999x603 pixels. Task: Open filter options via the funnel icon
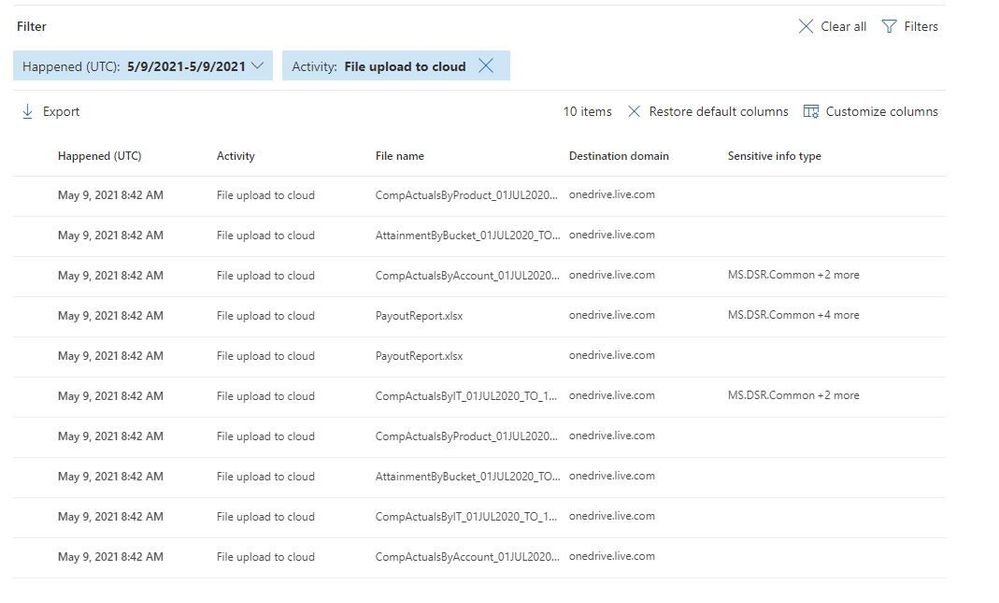click(x=889, y=26)
